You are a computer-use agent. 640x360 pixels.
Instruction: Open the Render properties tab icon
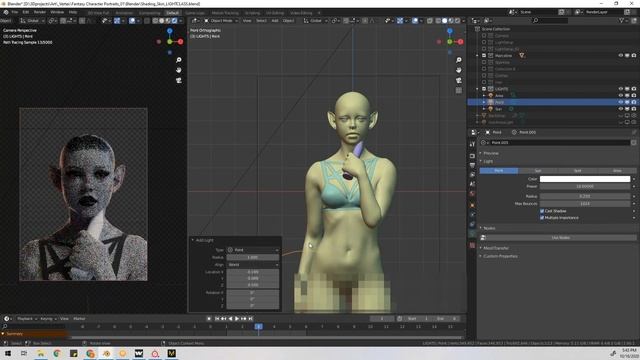click(x=472, y=156)
